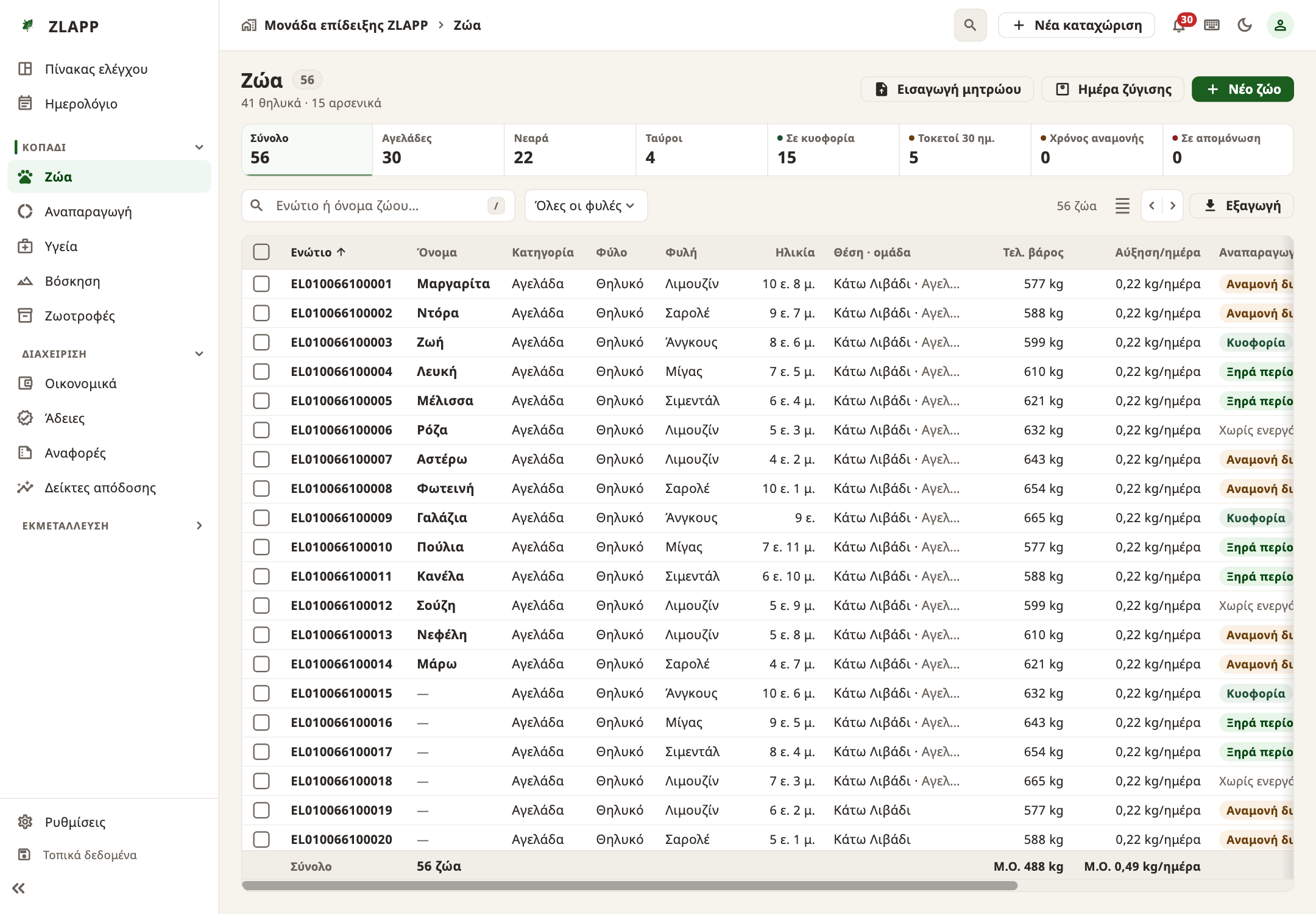Screen dimensions: 1316x914
Task: Sort by Ενώτιο column header
Action: coord(318,252)
